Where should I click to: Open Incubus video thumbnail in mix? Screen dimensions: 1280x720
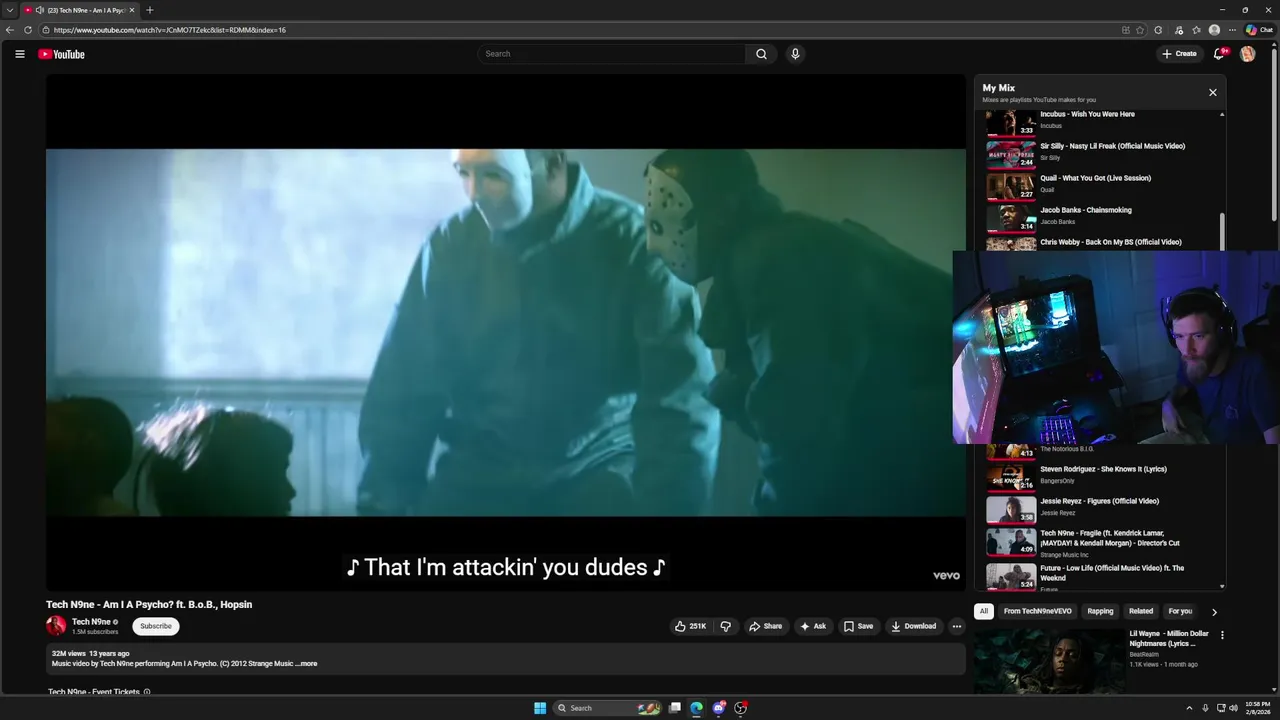[1011, 122]
